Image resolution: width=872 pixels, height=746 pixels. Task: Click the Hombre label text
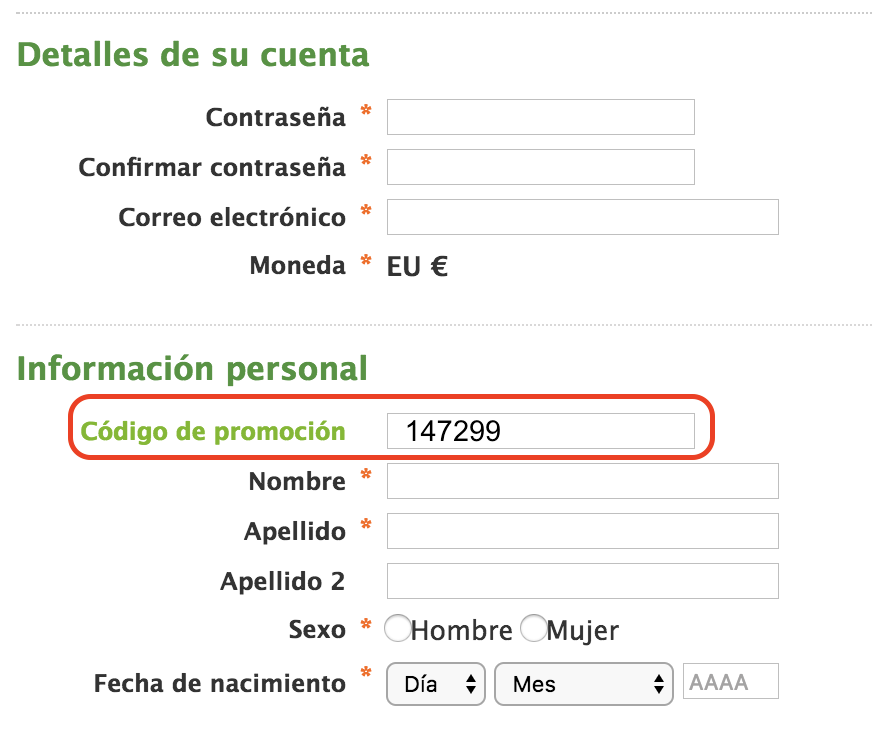click(x=462, y=630)
